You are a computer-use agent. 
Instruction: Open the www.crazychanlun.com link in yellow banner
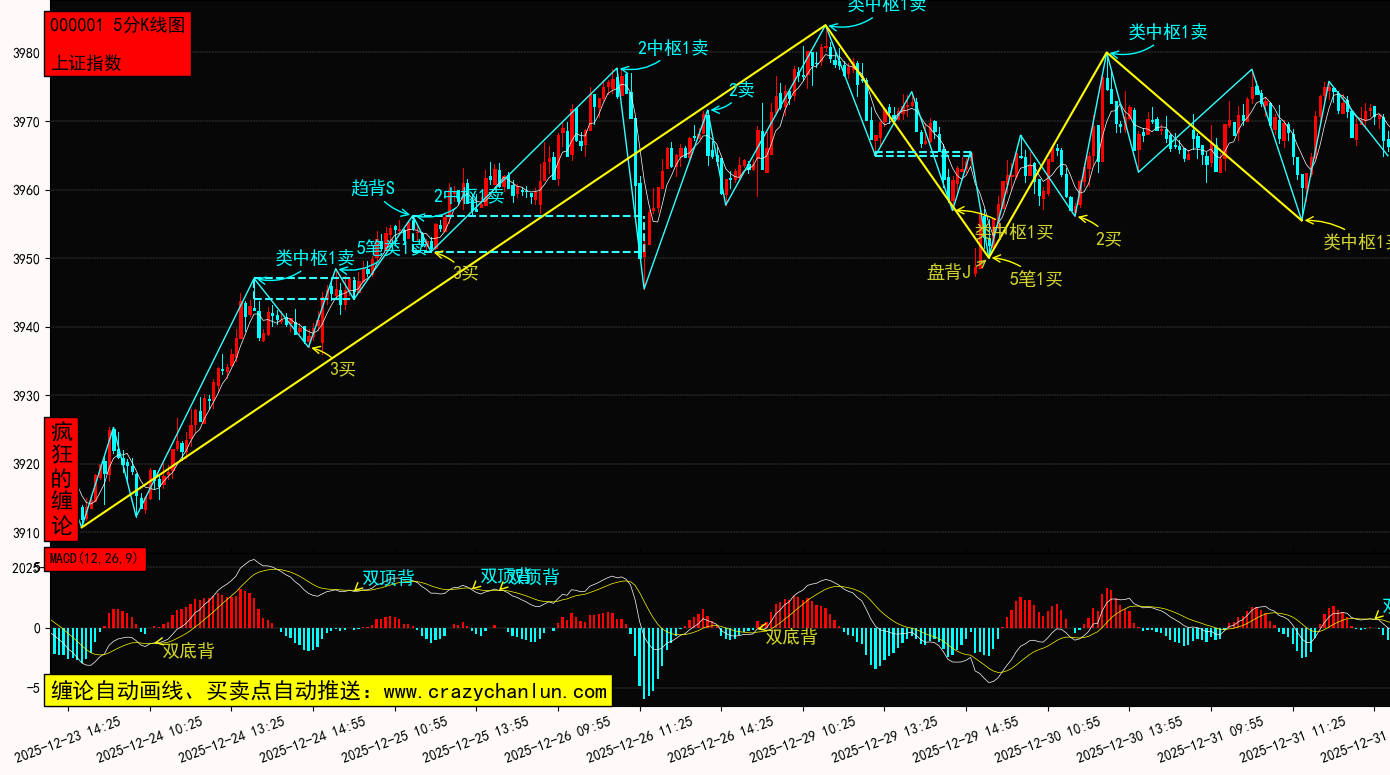495,691
